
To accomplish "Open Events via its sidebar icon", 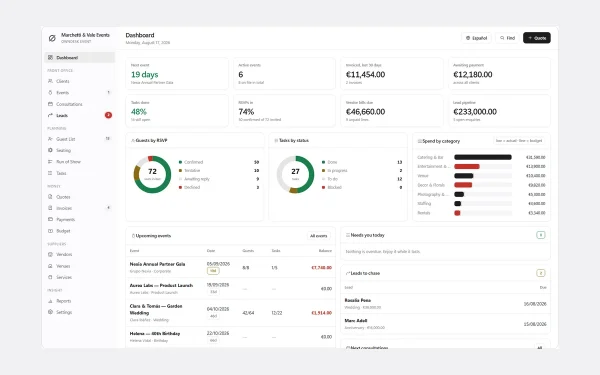I will [x=50, y=93].
